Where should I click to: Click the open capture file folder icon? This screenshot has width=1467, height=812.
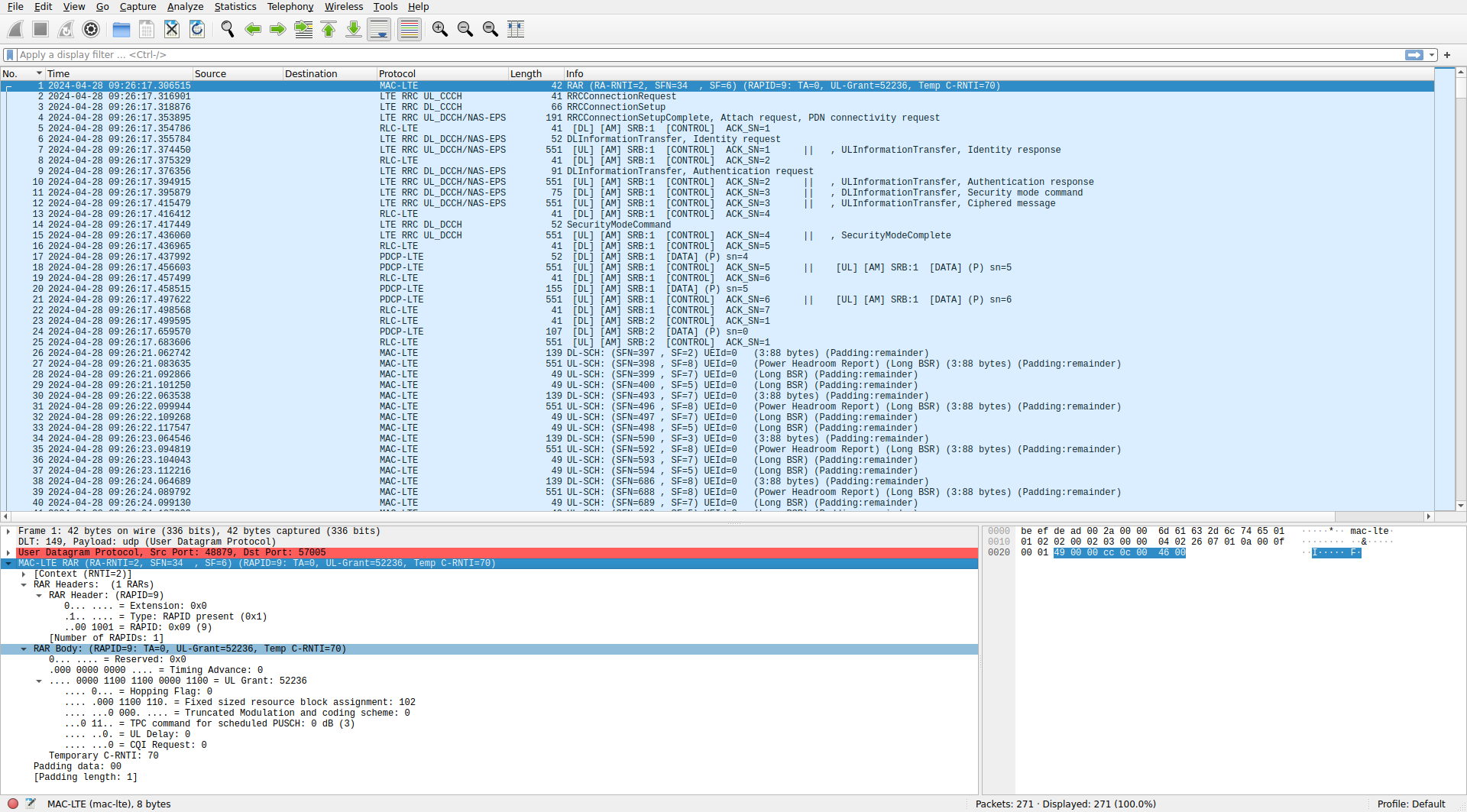click(x=121, y=29)
